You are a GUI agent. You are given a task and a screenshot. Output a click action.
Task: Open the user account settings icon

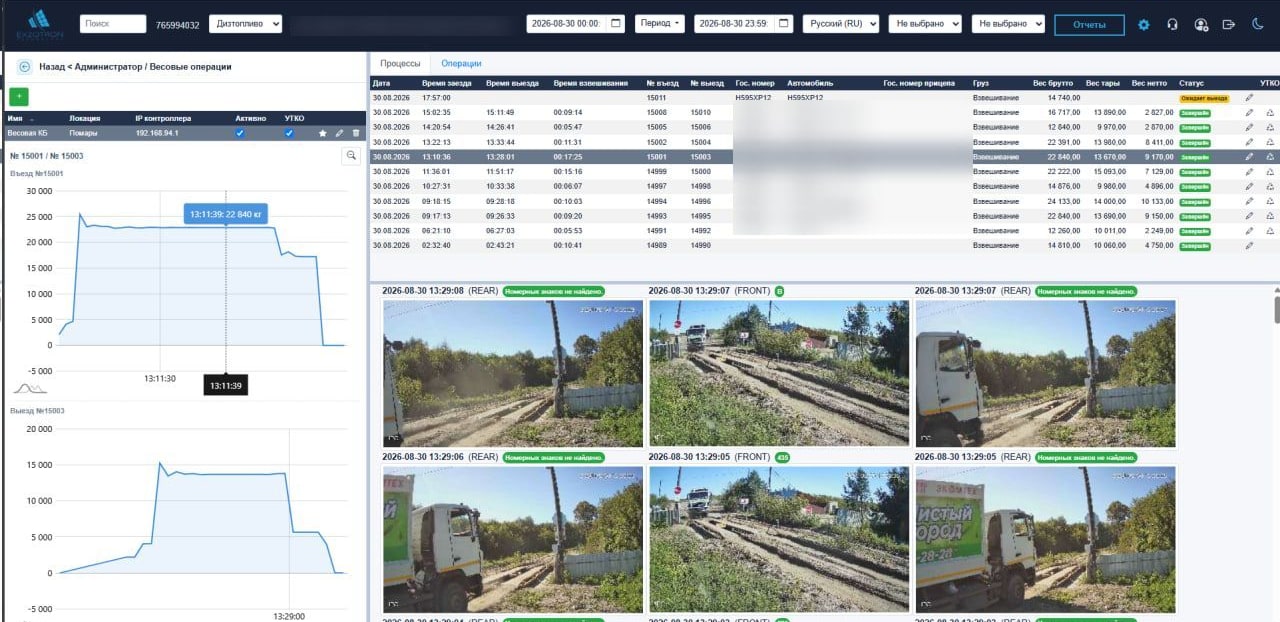[1201, 24]
